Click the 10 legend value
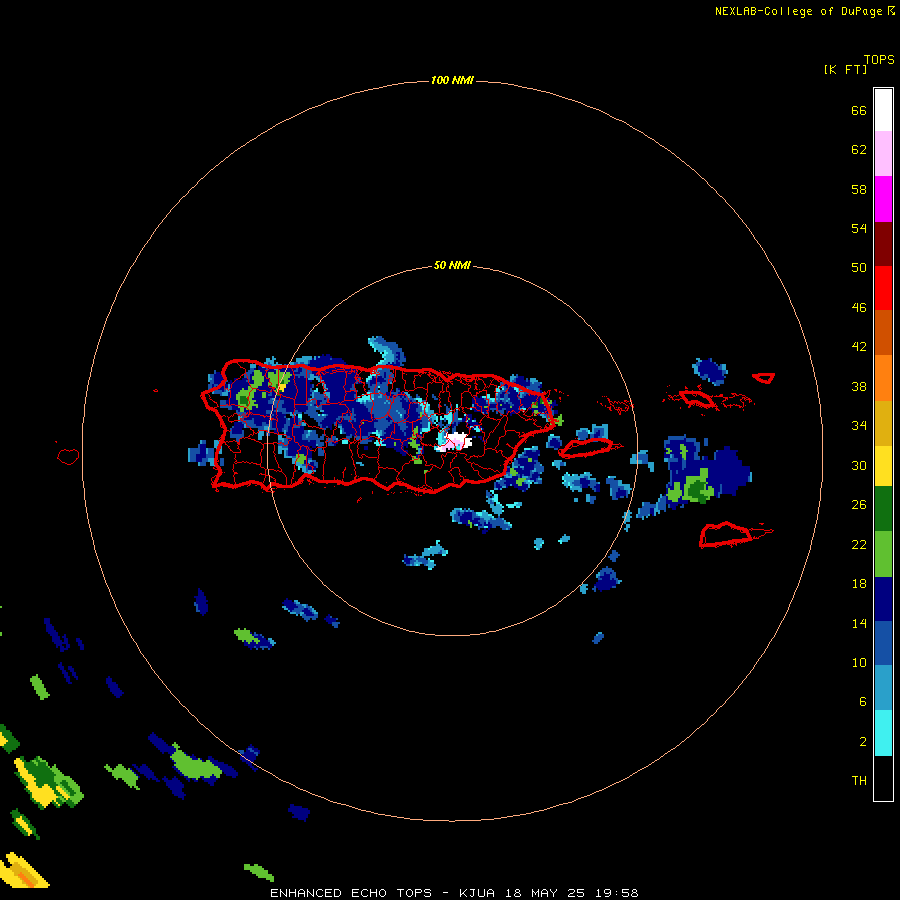The image size is (900, 900). (859, 663)
